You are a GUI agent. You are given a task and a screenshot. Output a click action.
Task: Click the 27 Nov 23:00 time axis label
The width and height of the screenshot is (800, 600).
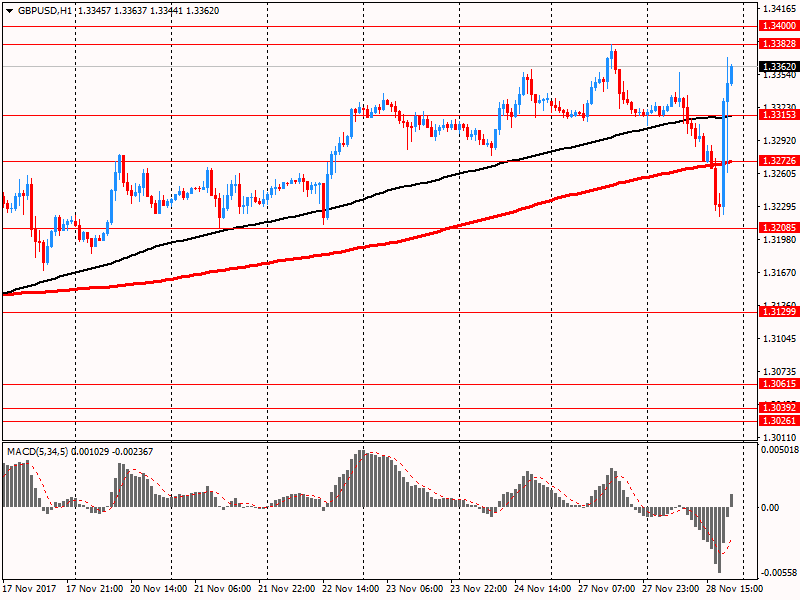[x=671, y=588]
